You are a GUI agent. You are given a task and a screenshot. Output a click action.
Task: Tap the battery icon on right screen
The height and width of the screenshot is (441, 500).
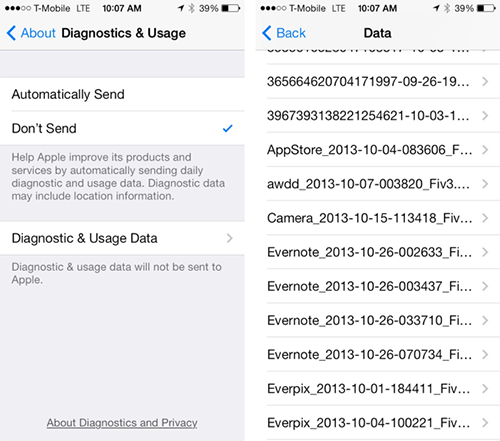click(x=486, y=8)
